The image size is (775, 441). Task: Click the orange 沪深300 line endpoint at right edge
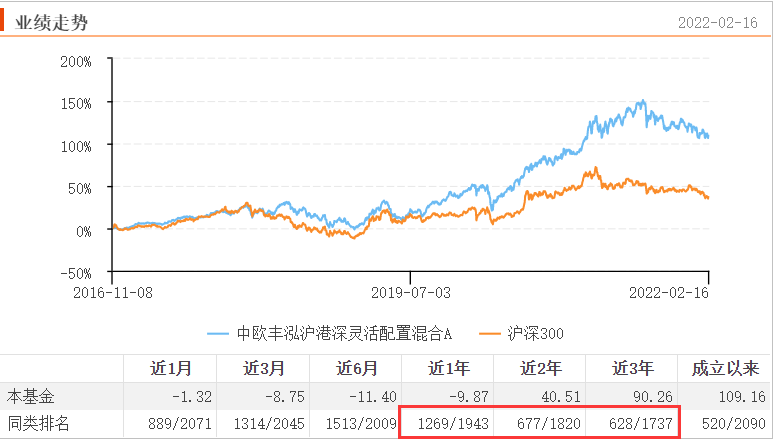pyautogui.click(x=707, y=197)
